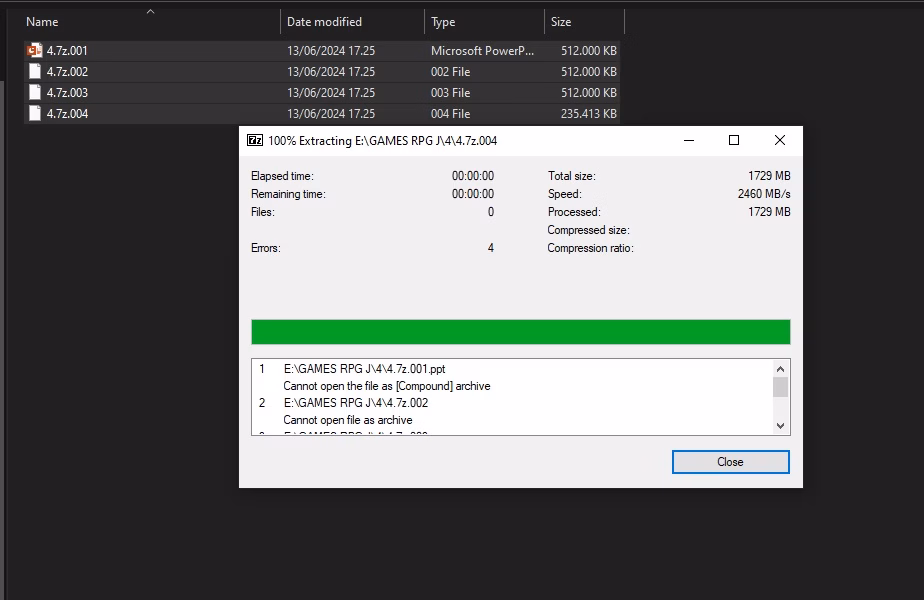Select the Cannot open the file as [Compound] archive message
924x600 pixels.
[387, 386]
